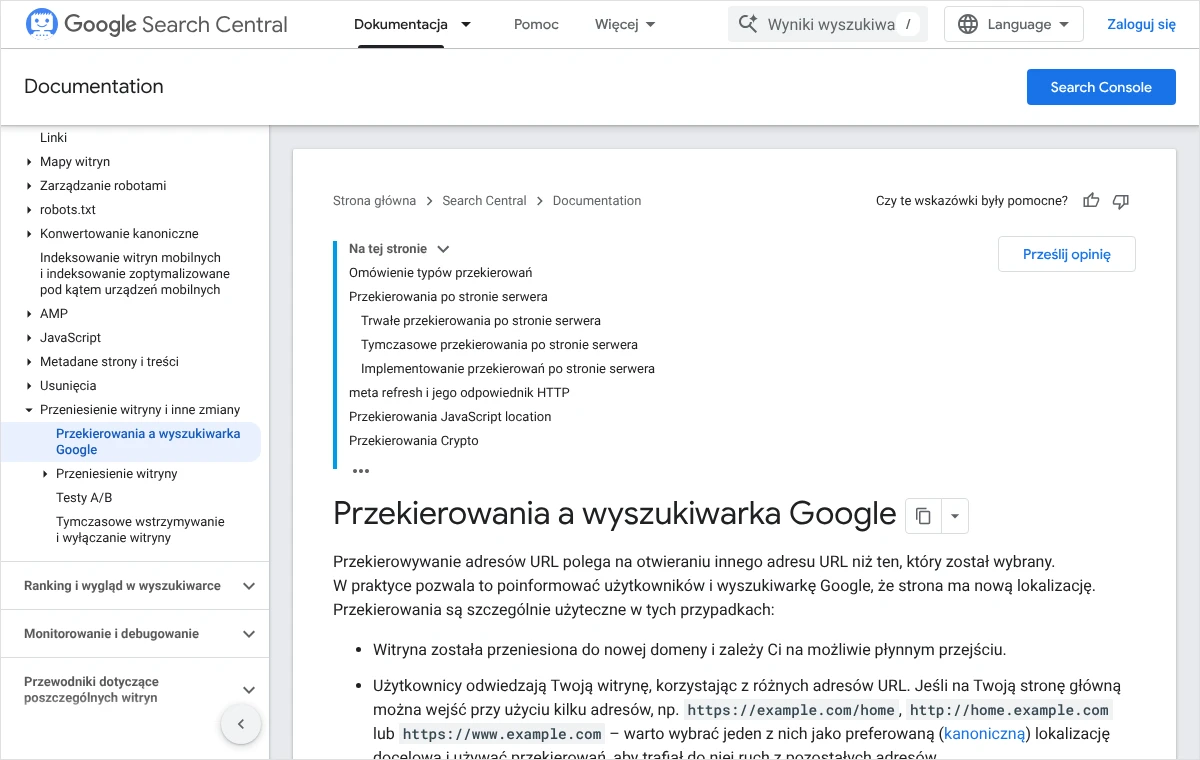Click the three dots under the page contents list
Screen dimensions: 1200x760
(x=361, y=470)
